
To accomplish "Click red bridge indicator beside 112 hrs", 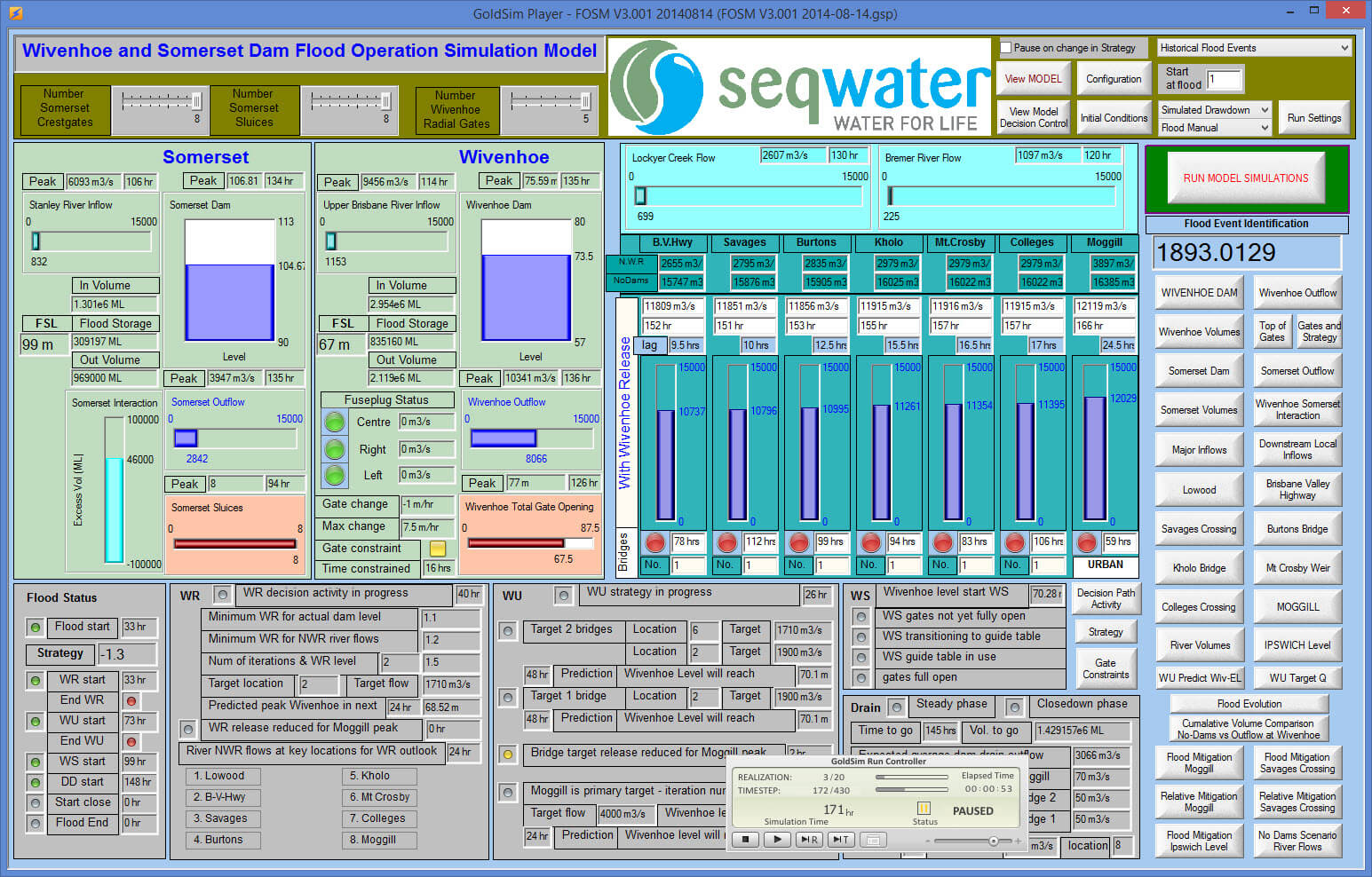I will pyautogui.click(x=727, y=541).
